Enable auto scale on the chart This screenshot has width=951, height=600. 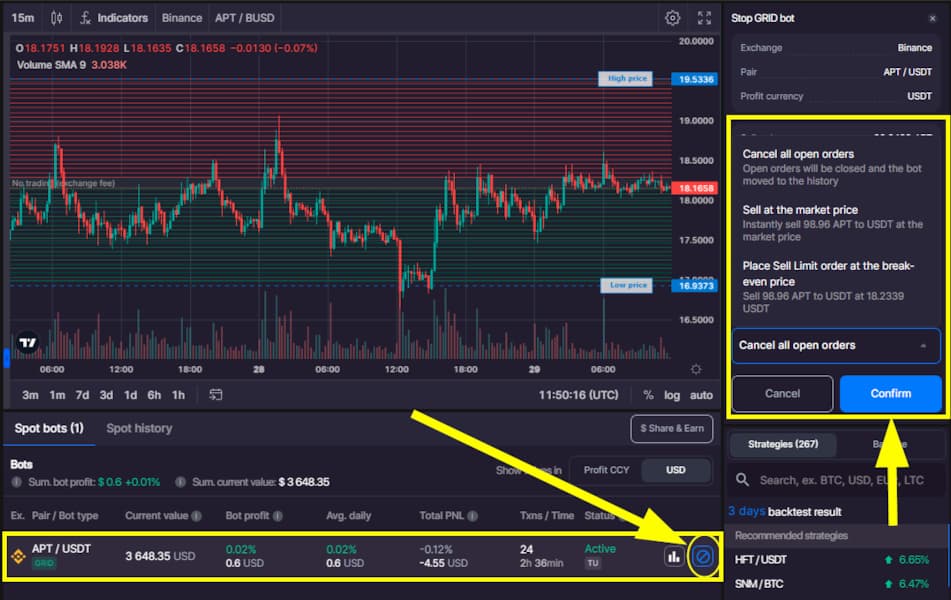(699, 395)
